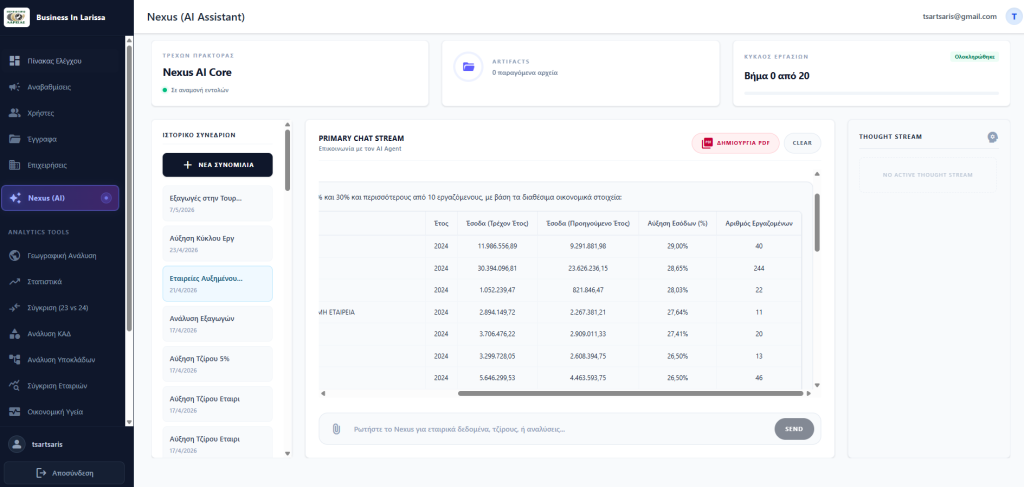Click the tsartsaris user avatar in sidebar
The height and width of the screenshot is (487, 1024).
coord(16,444)
